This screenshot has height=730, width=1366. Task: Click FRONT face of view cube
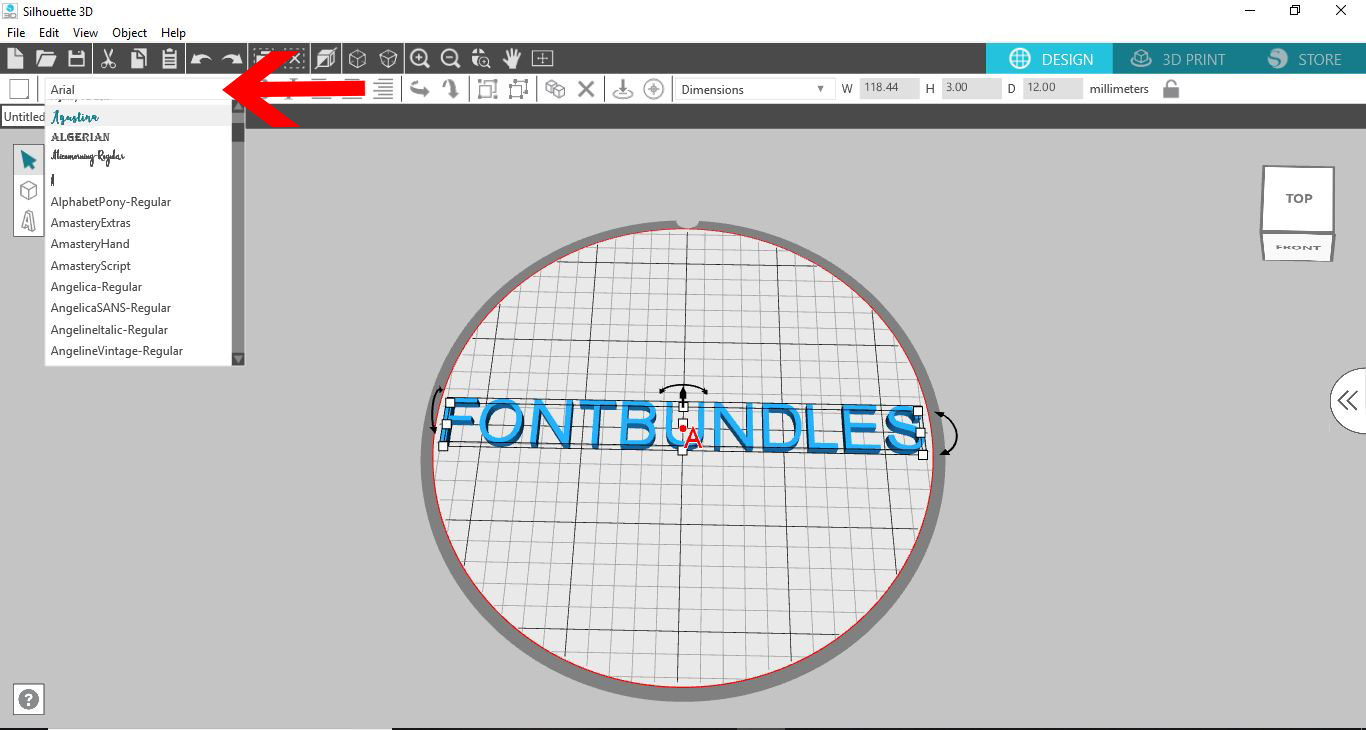pos(1298,247)
